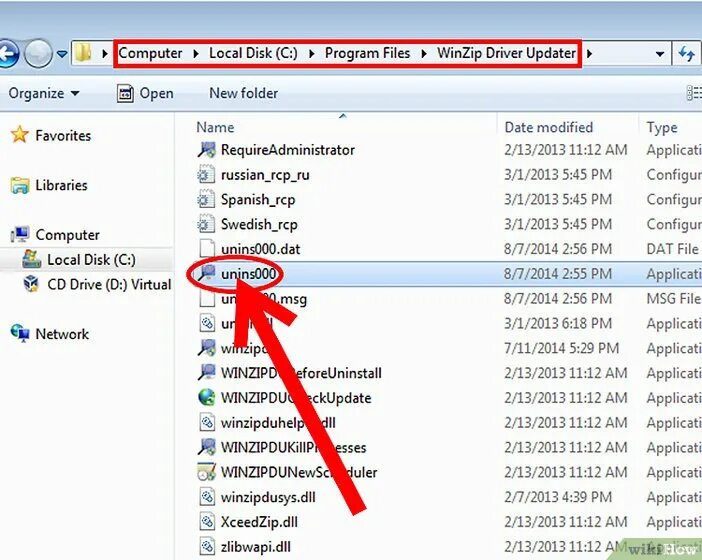The width and height of the screenshot is (702, 560).
Task: Click date 3/1/2013 6:18 PM
Action: (x=558, y=323)
